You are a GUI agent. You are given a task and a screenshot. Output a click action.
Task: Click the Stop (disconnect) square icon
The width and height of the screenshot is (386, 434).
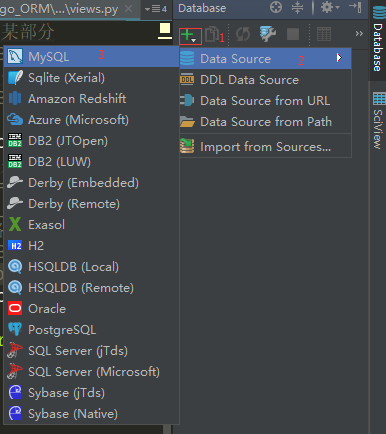point(293,34)
